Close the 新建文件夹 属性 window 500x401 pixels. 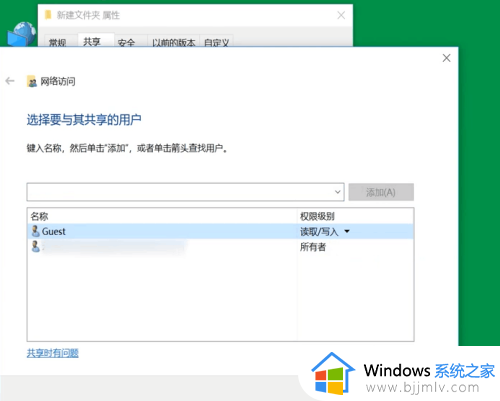[x=341, y=15]
